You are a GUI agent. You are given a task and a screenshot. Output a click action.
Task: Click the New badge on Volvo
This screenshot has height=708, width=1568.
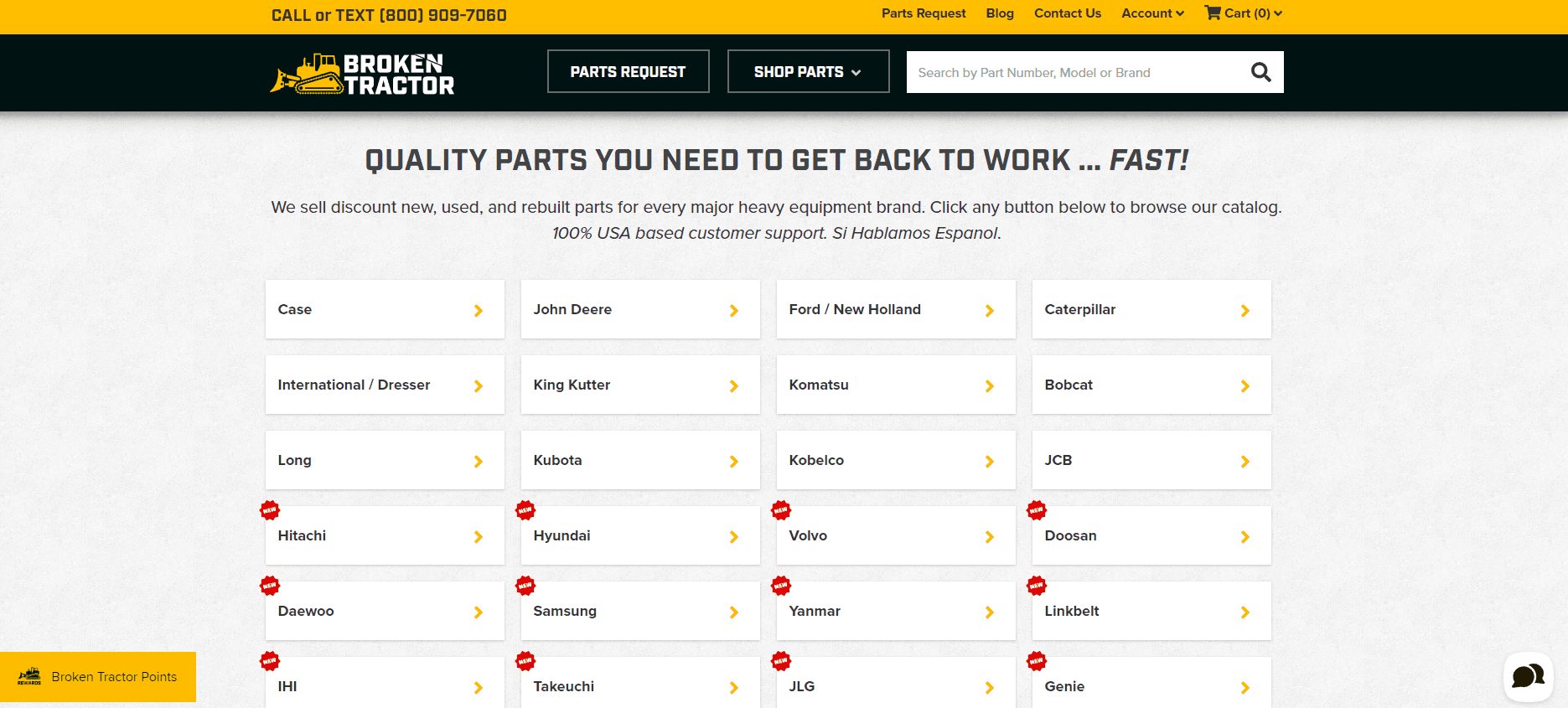(x=781, y=510)
